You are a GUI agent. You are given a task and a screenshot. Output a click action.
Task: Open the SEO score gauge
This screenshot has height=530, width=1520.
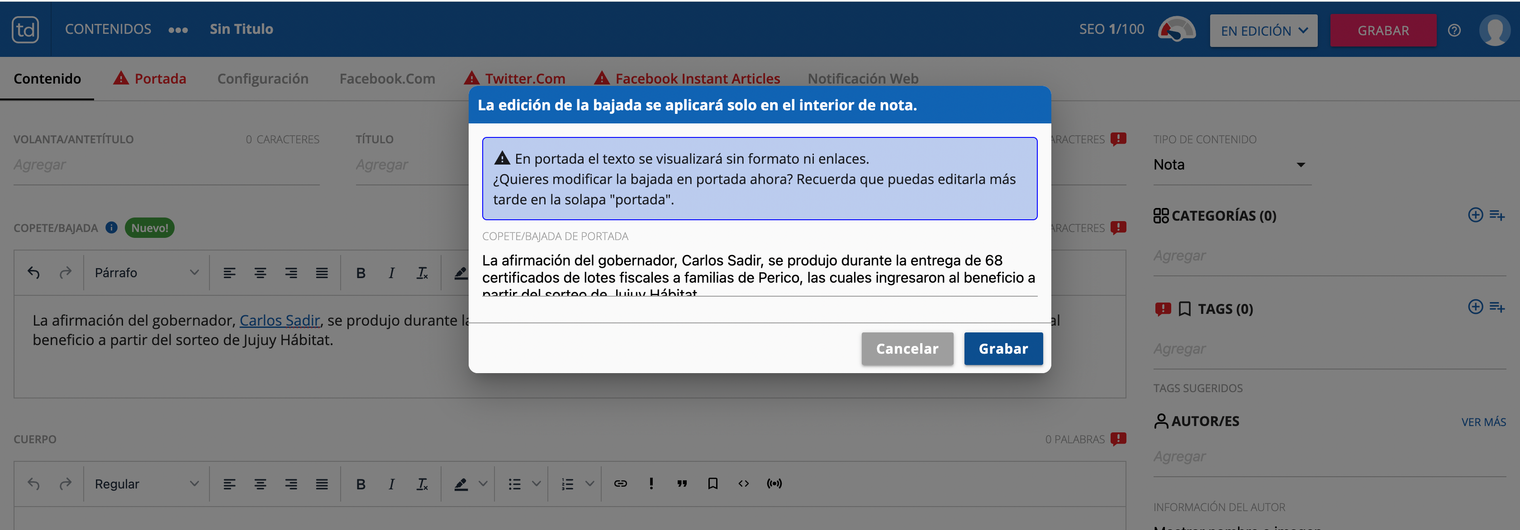coord(1177,30)
